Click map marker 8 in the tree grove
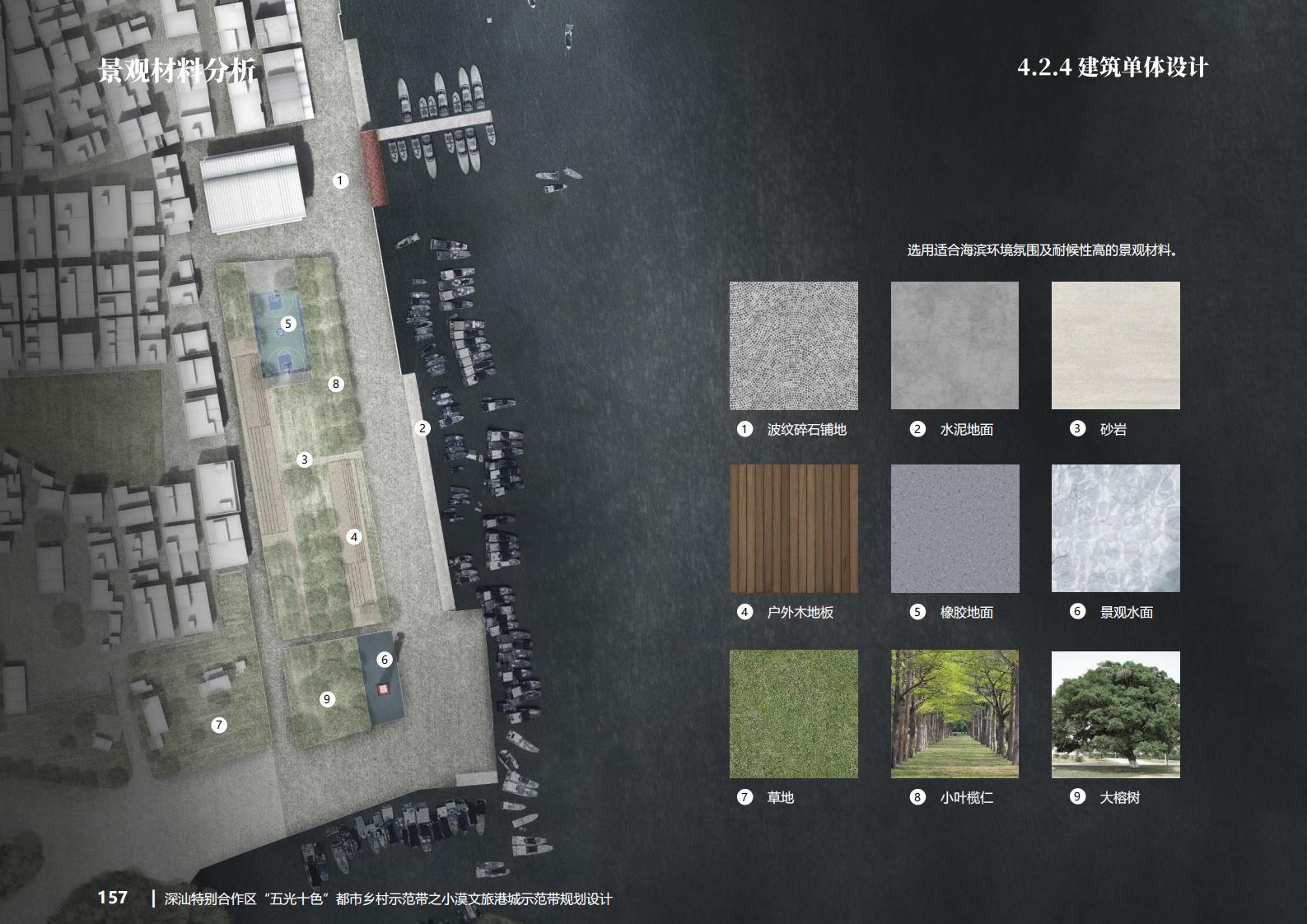The height and width of the screenshot is (924, 1307). pyautogui.click(x=335, y=384)
